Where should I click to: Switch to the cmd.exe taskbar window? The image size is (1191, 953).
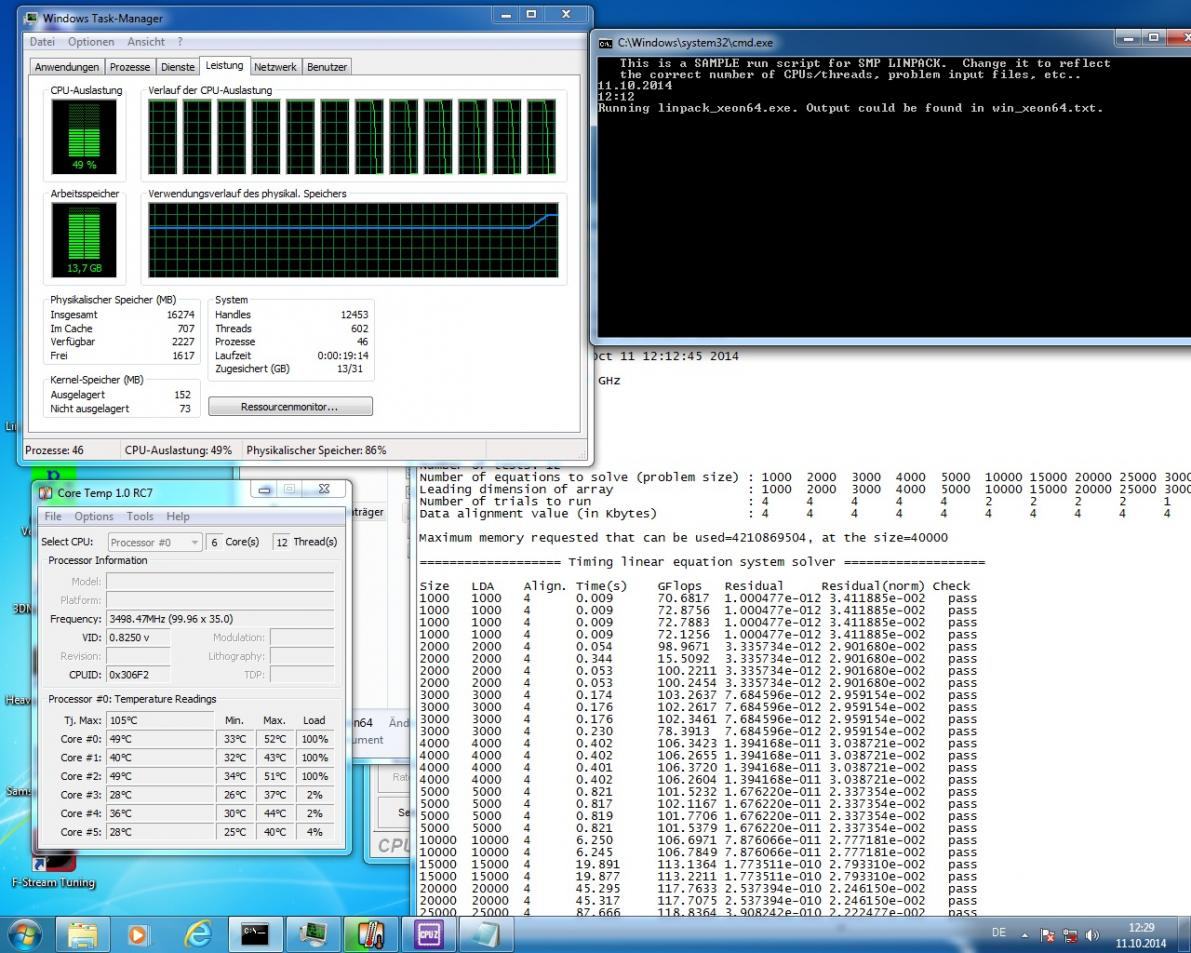(255, 934)
